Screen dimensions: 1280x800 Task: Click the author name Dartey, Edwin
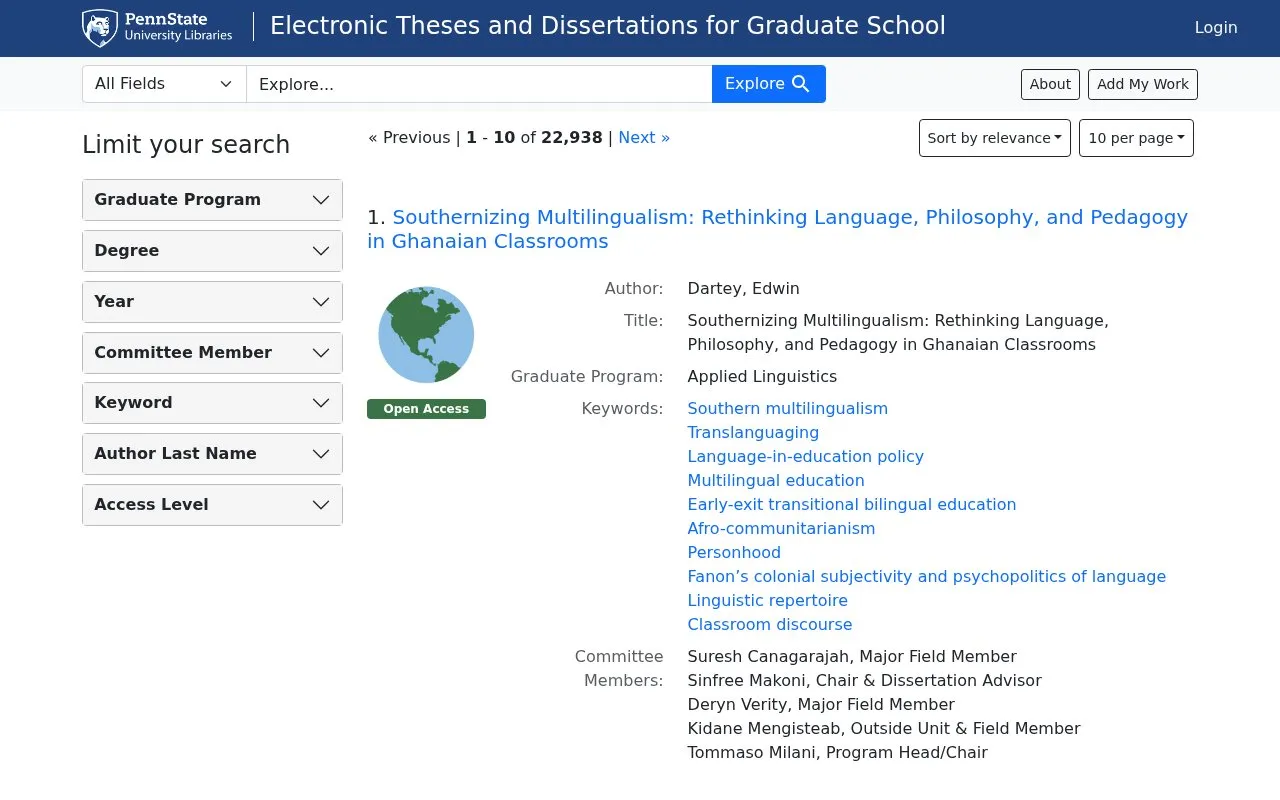[x=743, y=288]
